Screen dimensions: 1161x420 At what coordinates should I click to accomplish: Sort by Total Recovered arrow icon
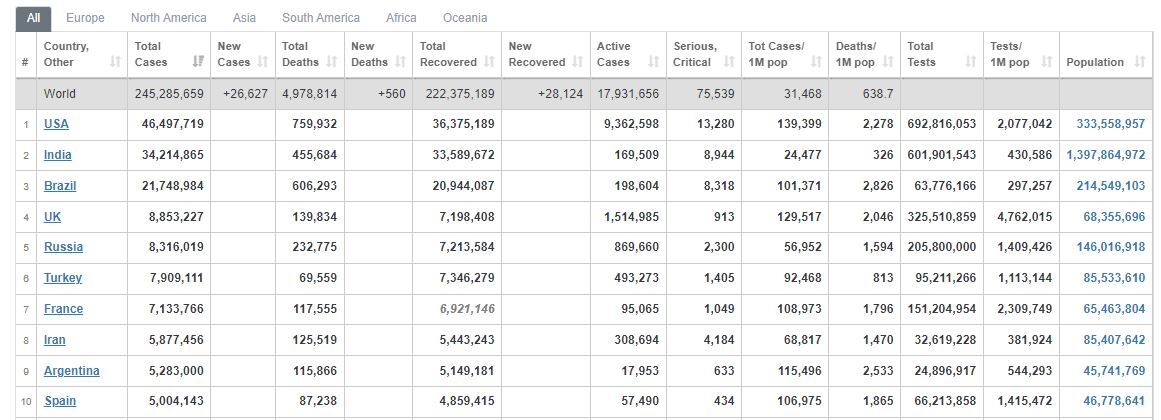pos(489,62)
